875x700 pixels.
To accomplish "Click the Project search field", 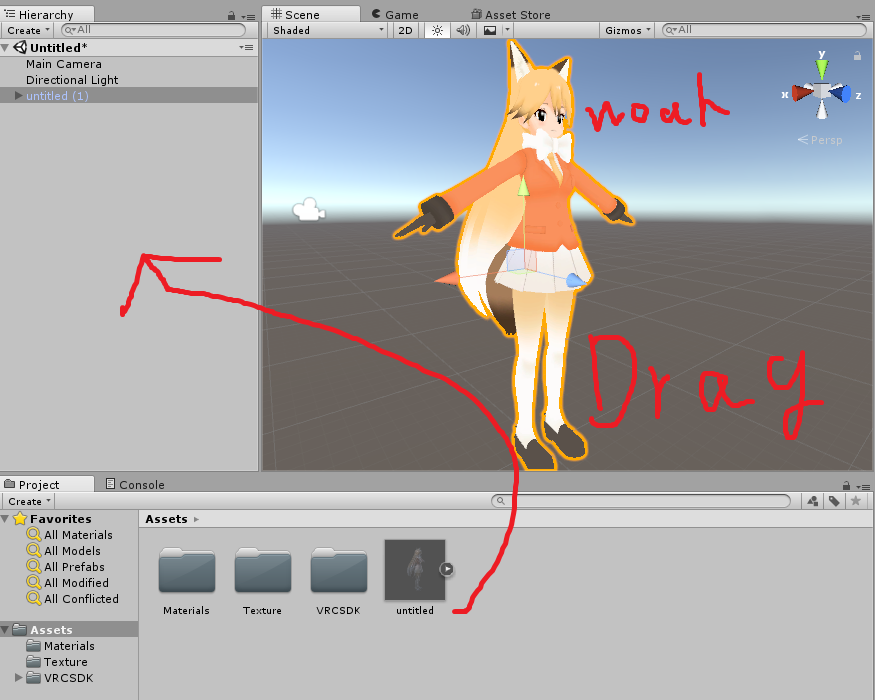I will (641, 501).
